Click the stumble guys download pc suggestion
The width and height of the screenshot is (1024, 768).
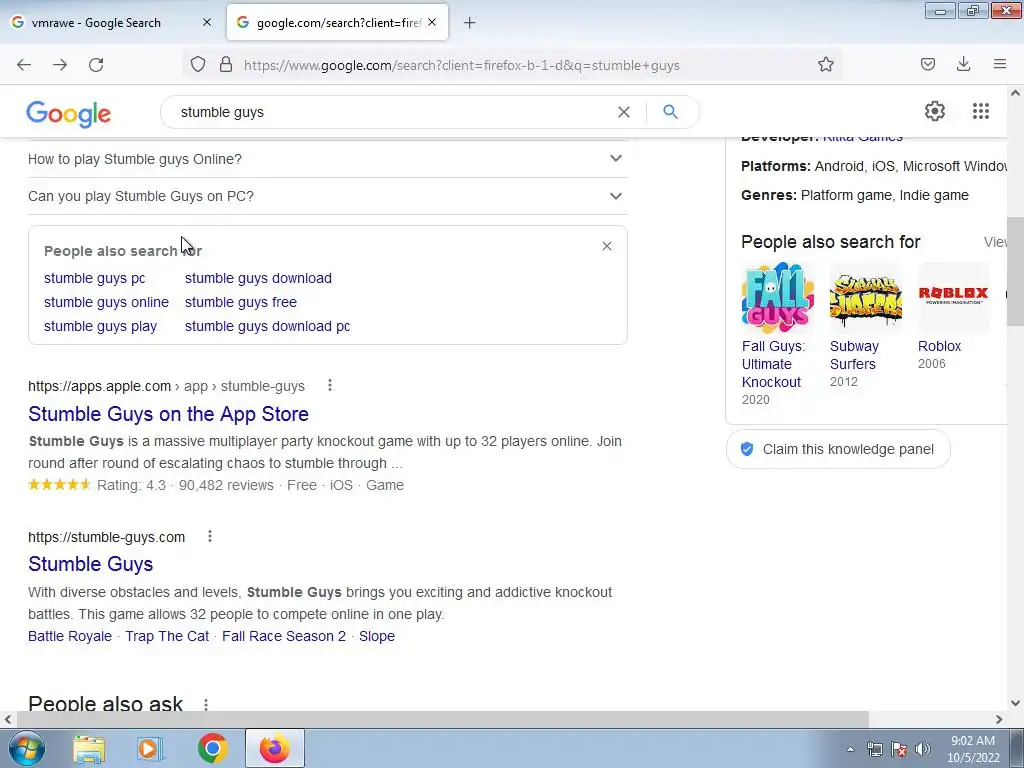267,327
